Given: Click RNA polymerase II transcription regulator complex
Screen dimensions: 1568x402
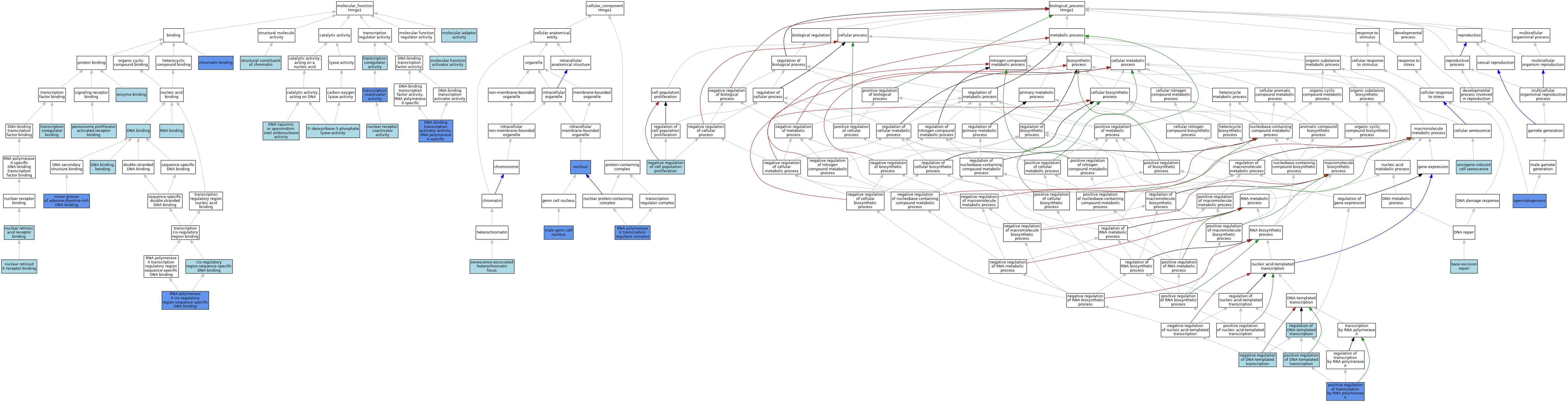Looking at the screenshot, I should pos(632,232).
